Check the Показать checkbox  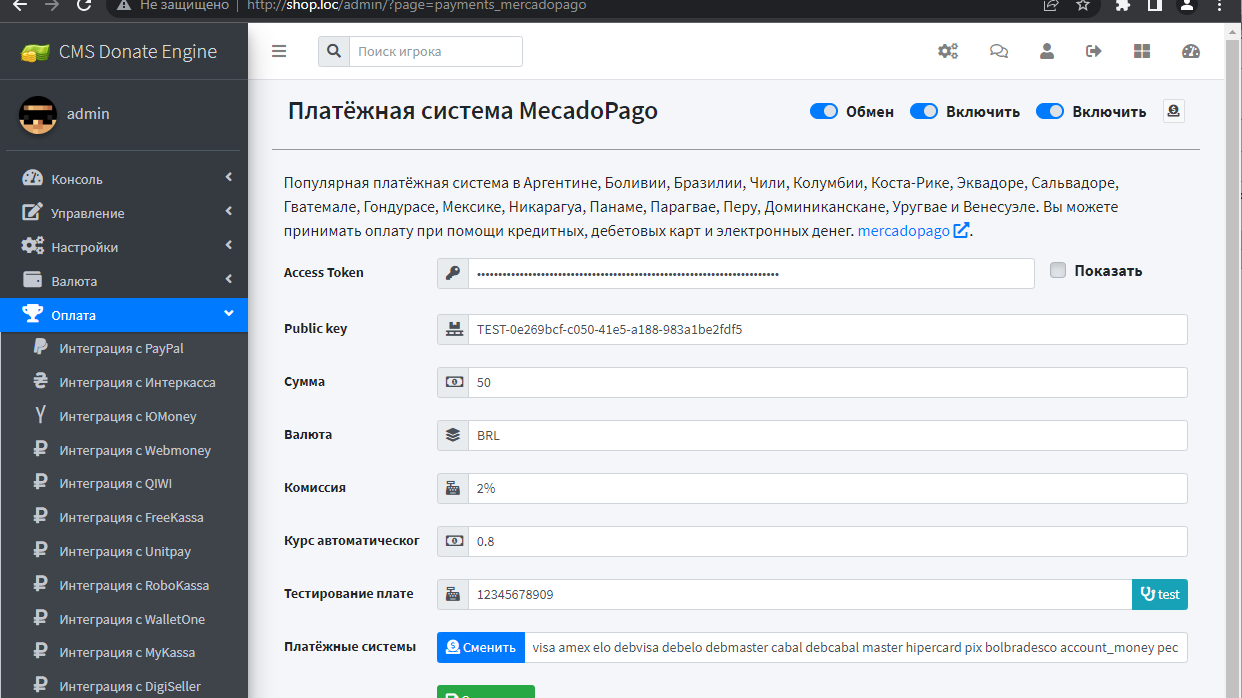pos(1058,270)
